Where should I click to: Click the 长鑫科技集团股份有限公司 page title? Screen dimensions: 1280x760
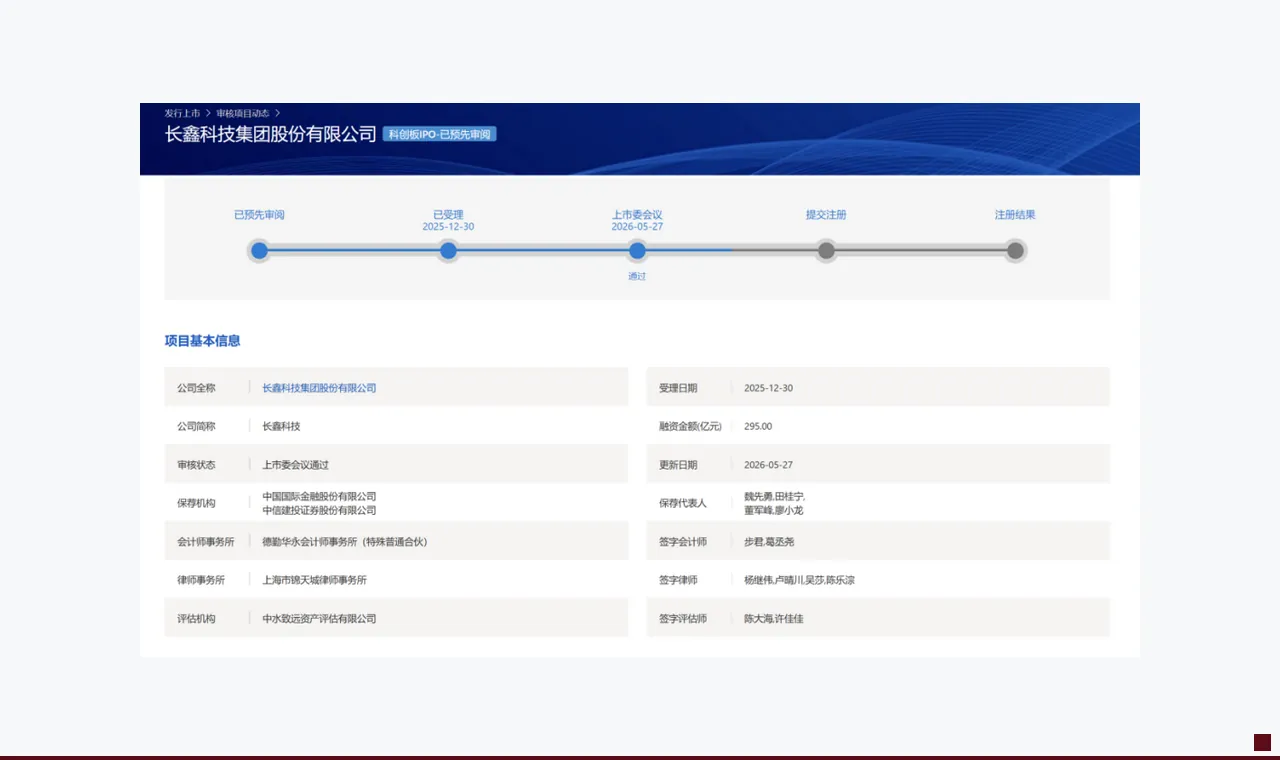pyautogui.click(x=271, y=134)
